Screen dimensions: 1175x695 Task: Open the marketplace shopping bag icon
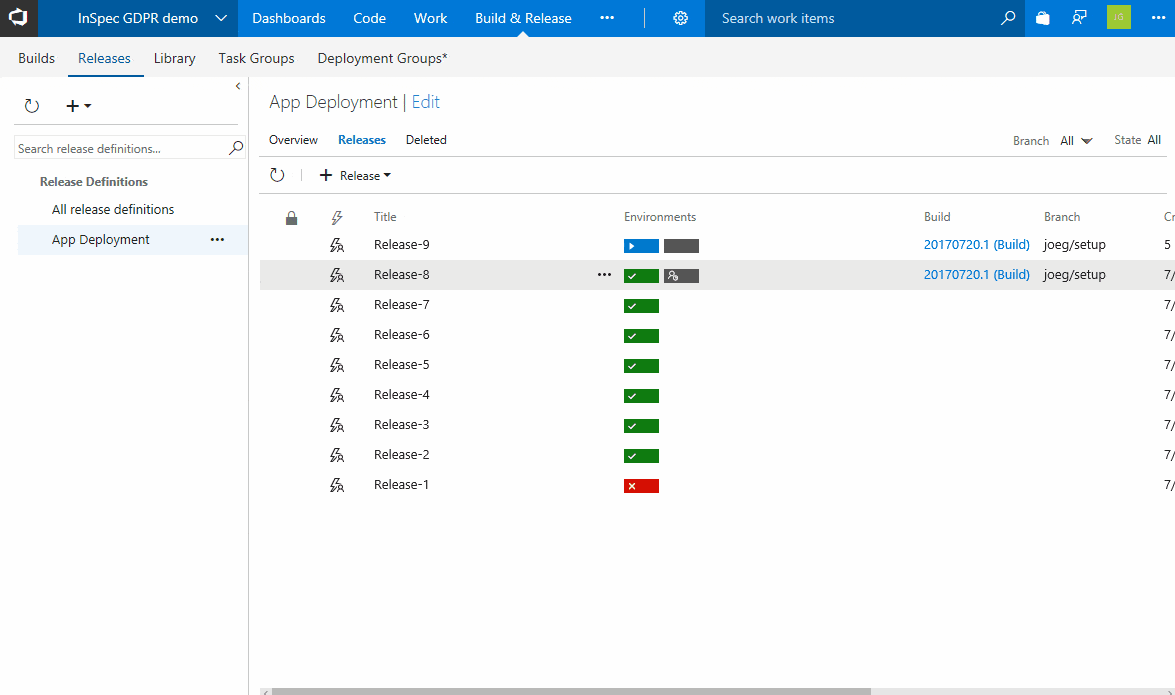point(1043,18)
